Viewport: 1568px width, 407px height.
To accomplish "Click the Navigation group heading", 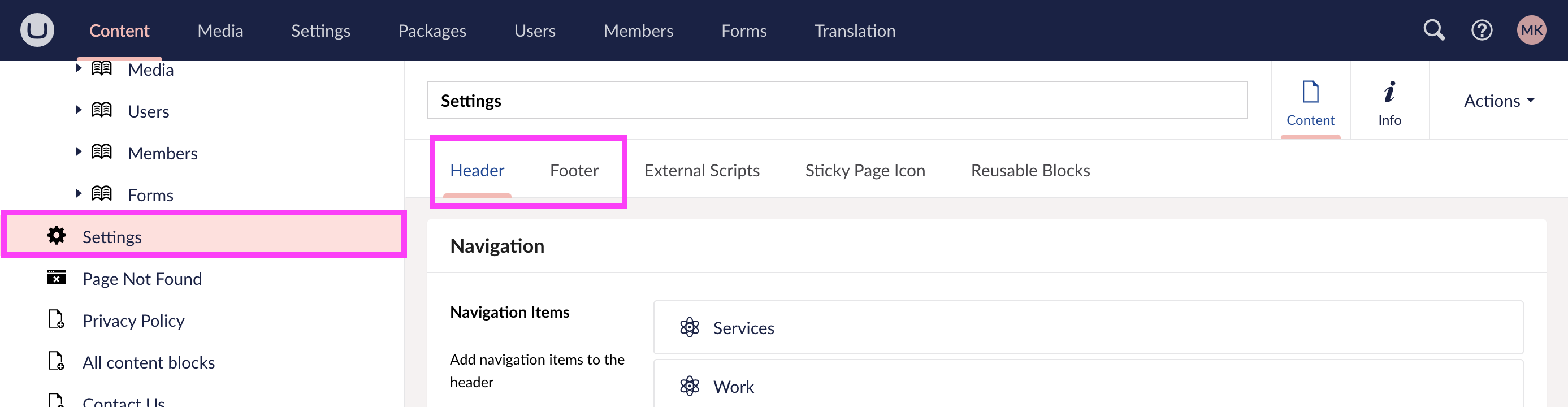I will pos(497,246).
